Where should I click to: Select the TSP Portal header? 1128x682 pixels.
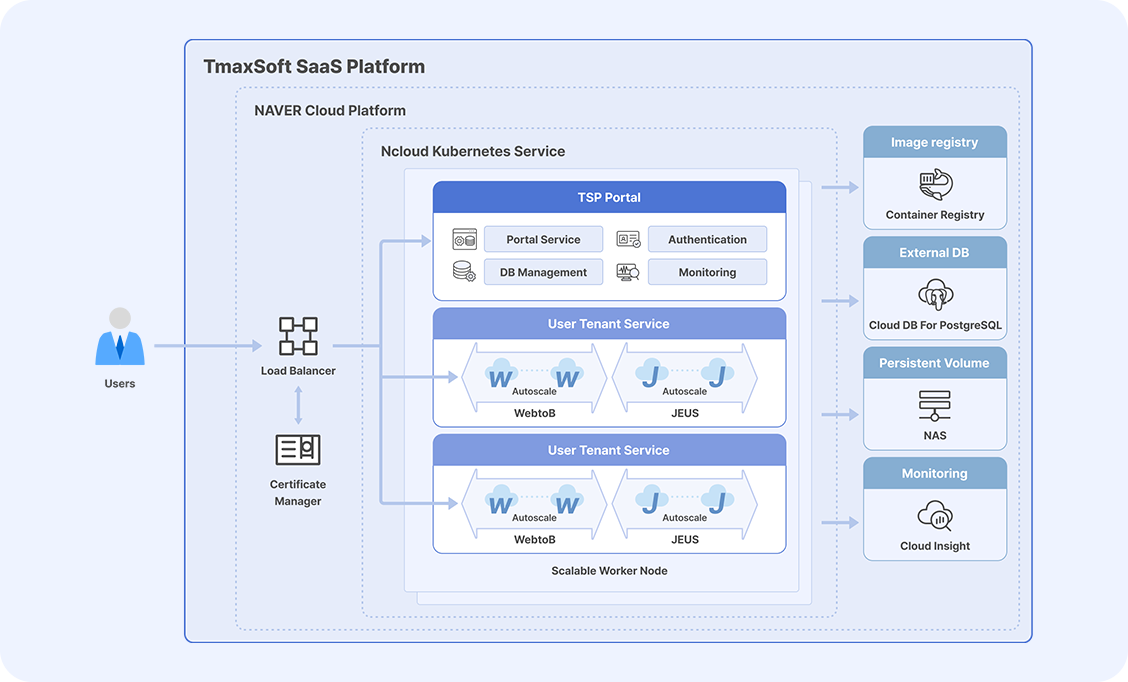(x=609, y=197)
